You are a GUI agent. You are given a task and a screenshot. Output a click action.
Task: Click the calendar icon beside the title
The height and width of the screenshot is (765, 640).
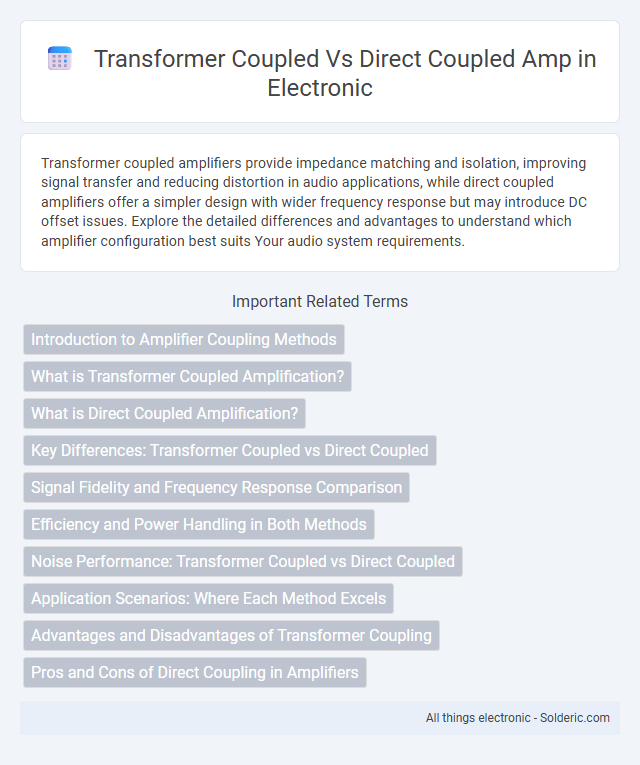click(x=60, y=59)
